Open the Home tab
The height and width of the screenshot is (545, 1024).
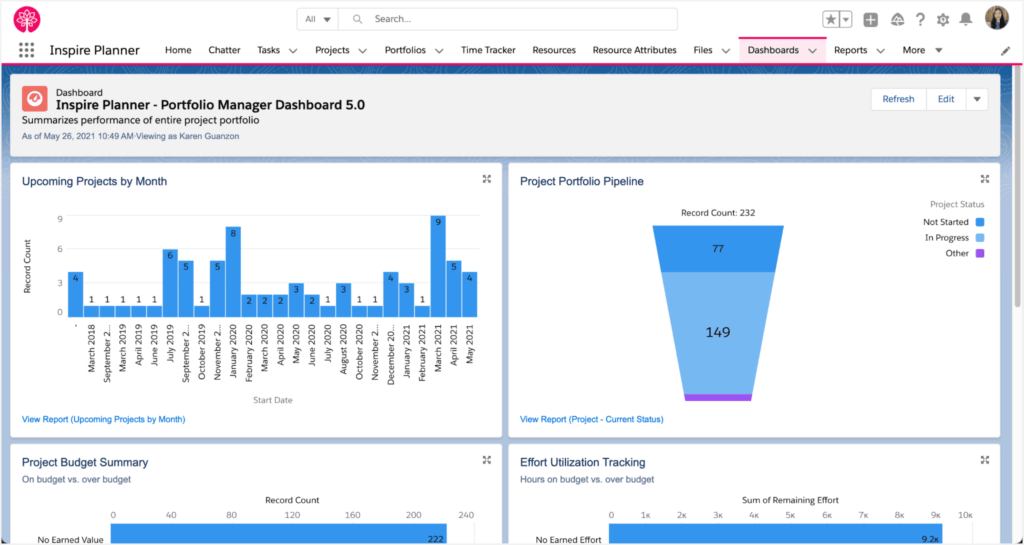coord(178,50)
